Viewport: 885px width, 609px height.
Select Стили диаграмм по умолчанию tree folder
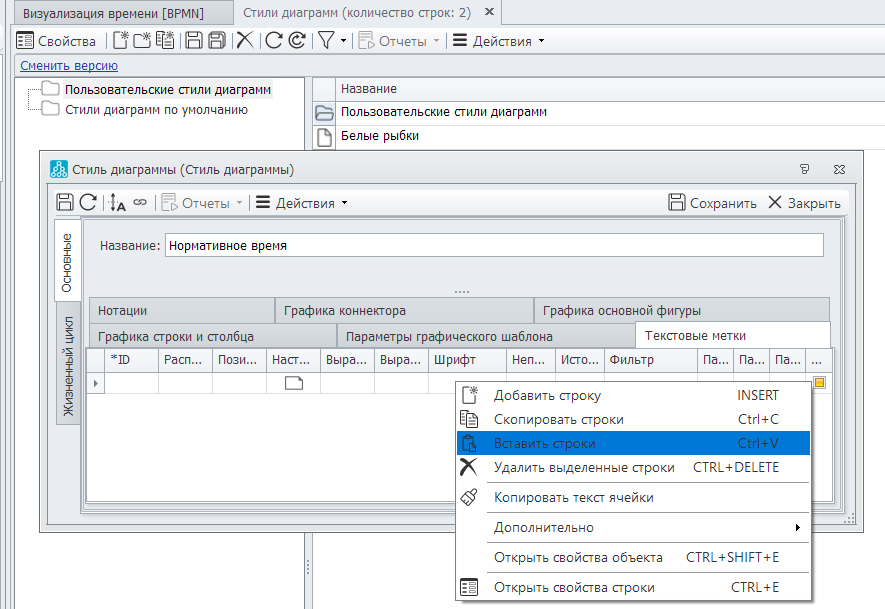156,109
